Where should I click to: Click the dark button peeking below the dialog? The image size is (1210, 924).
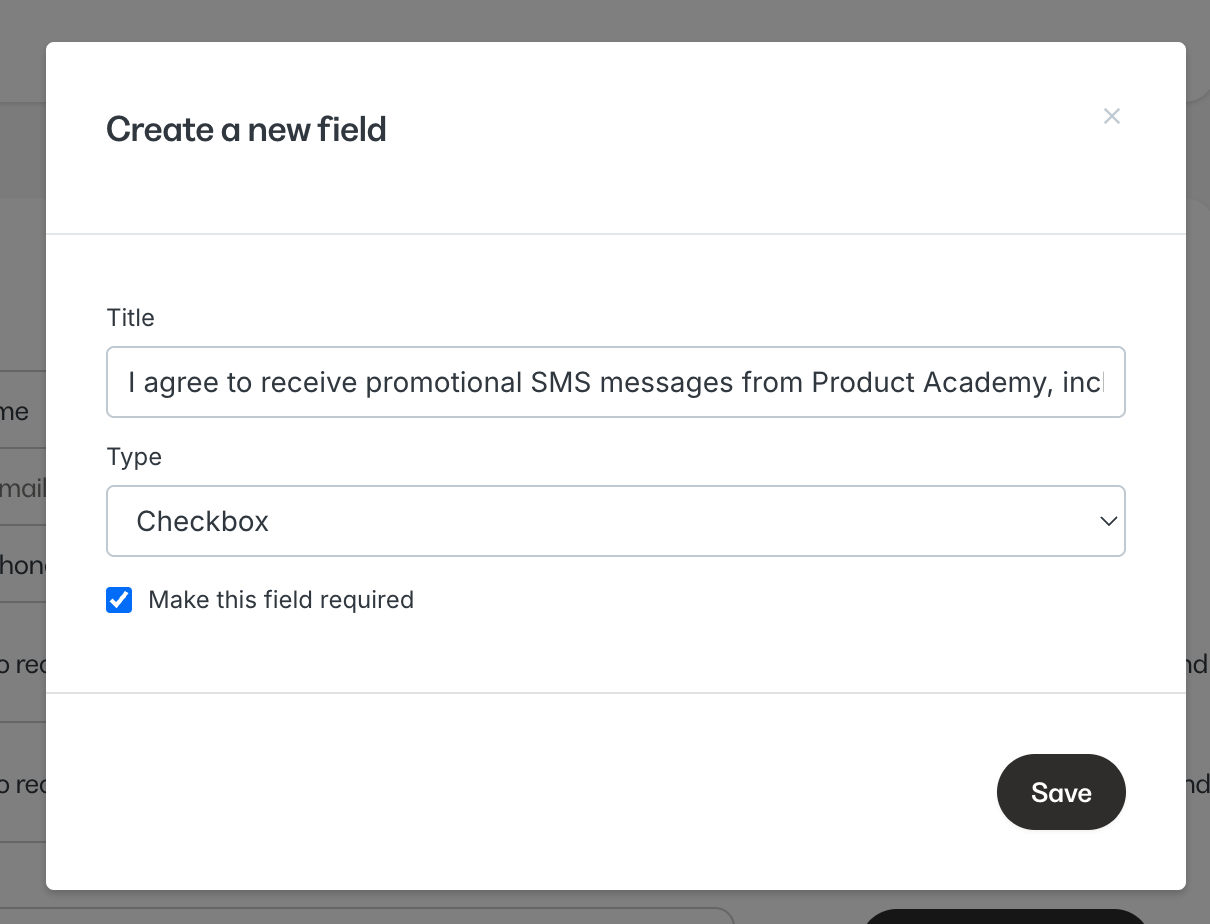[1005, 916]
